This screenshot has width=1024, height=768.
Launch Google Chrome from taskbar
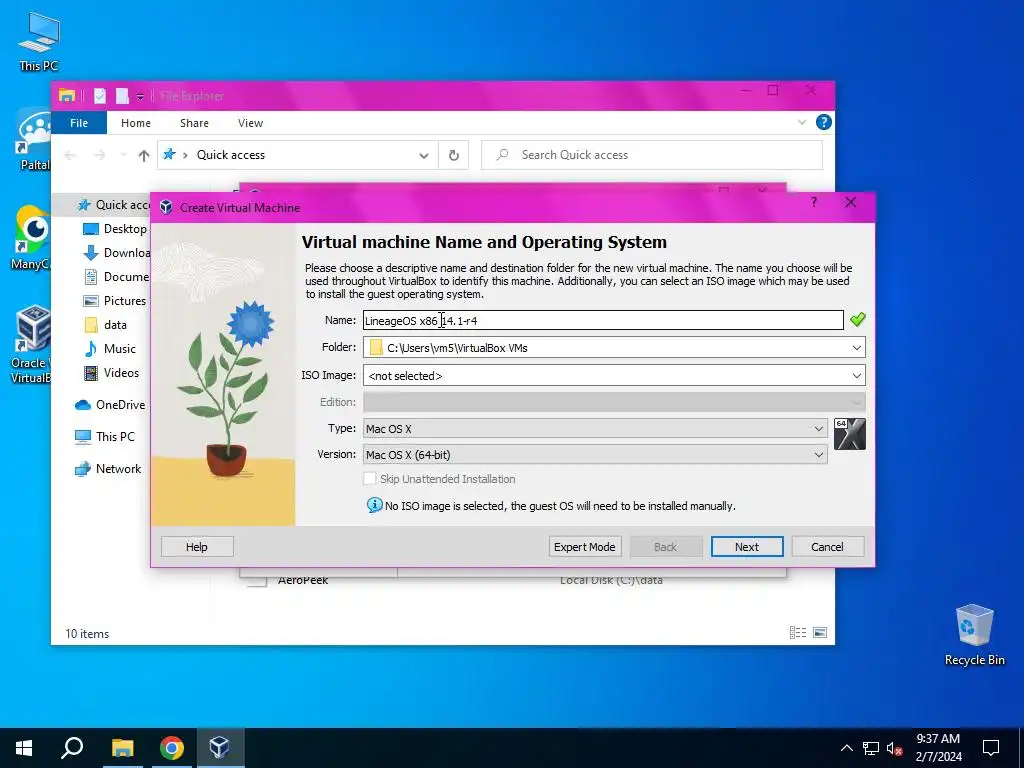171,748
